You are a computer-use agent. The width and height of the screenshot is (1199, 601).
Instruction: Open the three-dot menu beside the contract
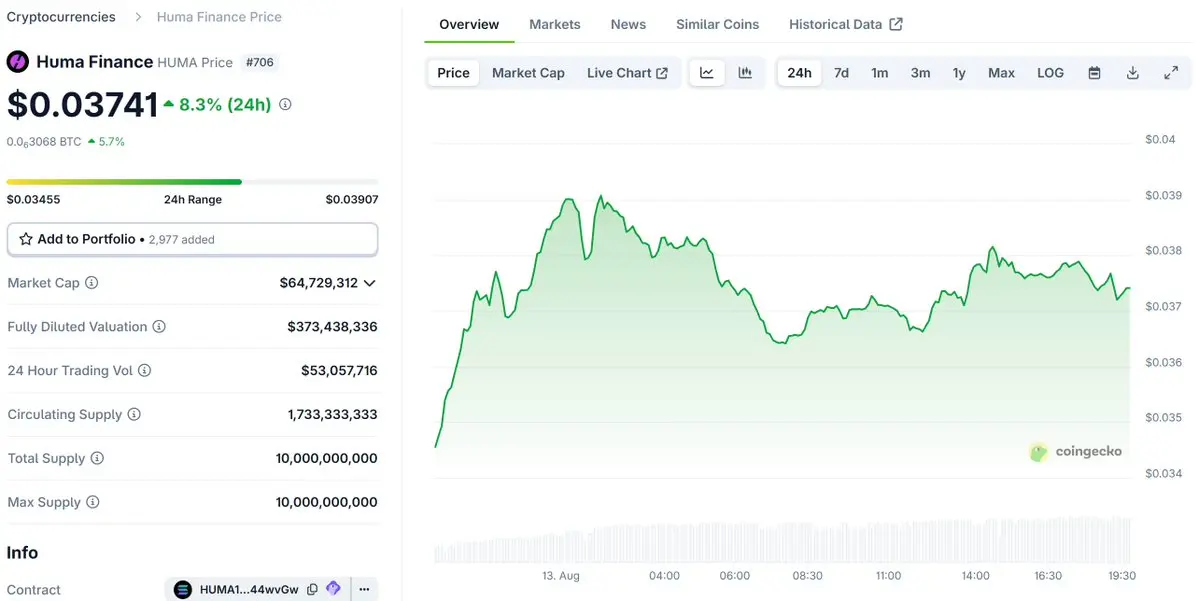pos(364,590)
